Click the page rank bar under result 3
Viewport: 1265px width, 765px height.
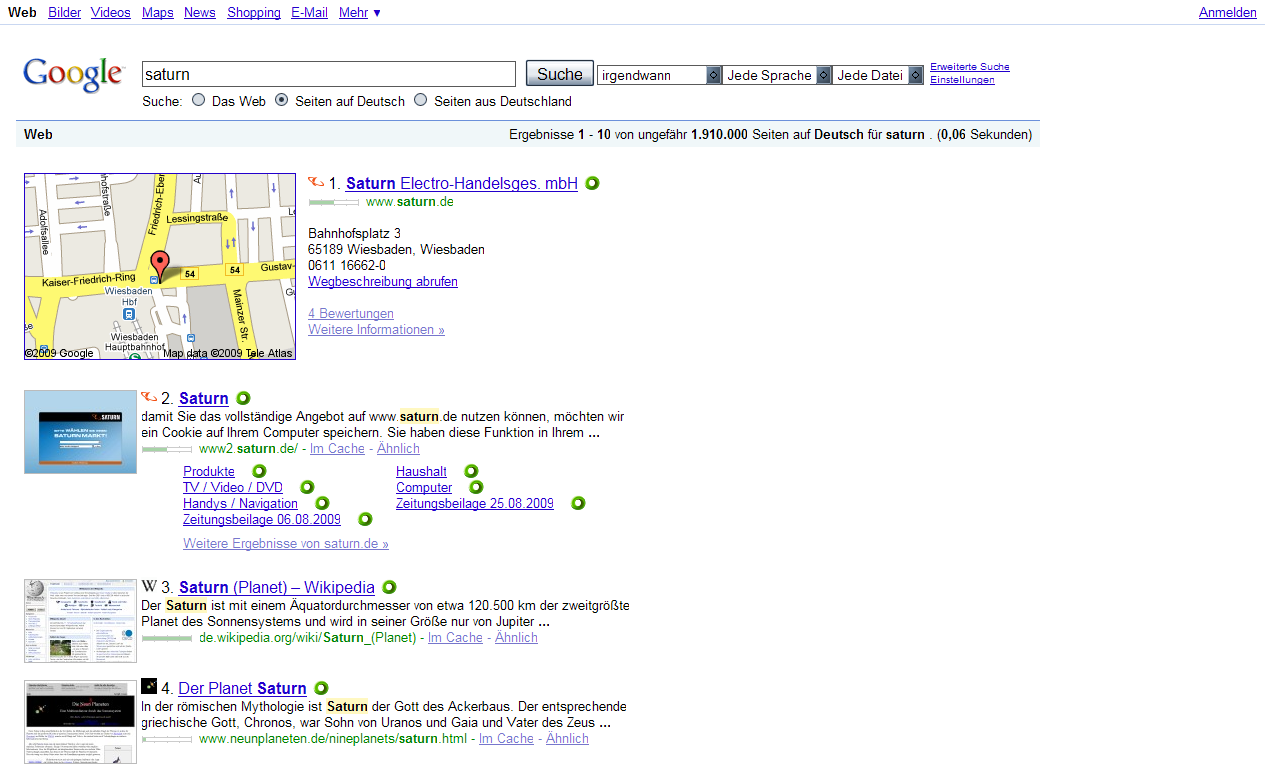167,638
